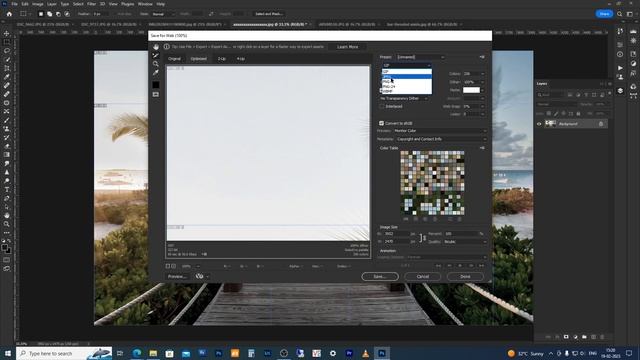Select the Hand tool in Save for Web

point(156,47)
